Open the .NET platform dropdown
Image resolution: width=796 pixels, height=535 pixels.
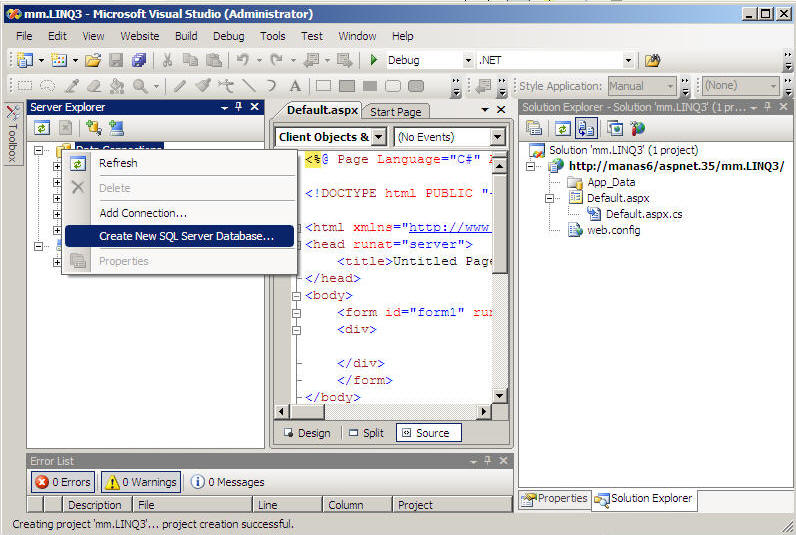[628, 60]
